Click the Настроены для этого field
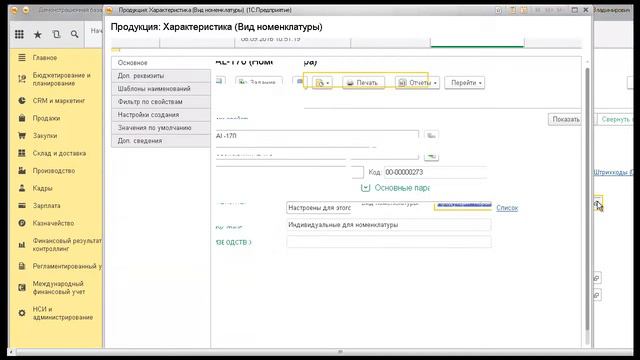640x360 pixels. coord(319,208)
